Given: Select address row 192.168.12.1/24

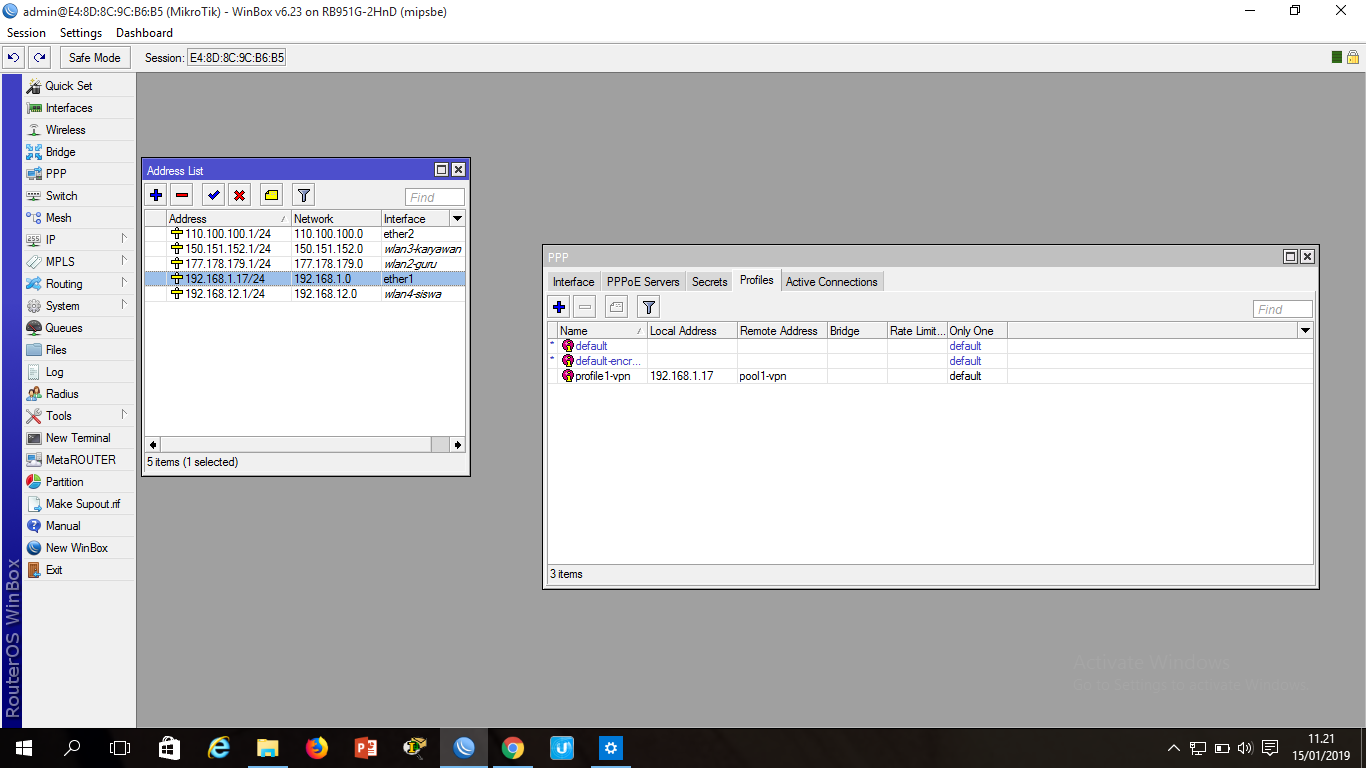Looking at the screenshot, I should (305, 294).
